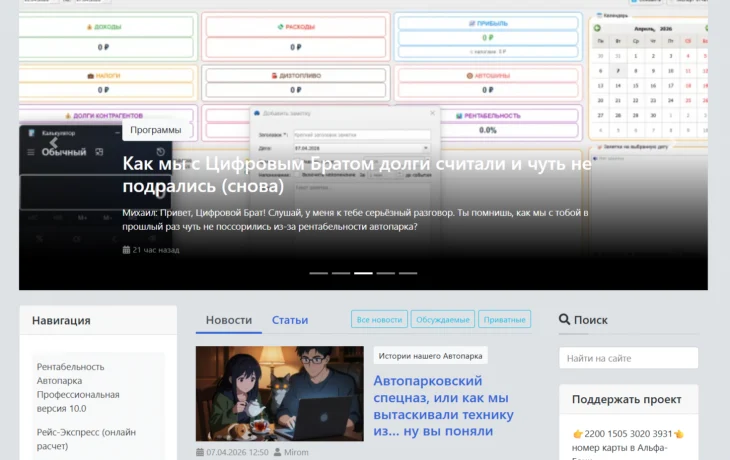Select the third active carousel indicator
Screen dimensions: 730x460
[x=363, y=273]
